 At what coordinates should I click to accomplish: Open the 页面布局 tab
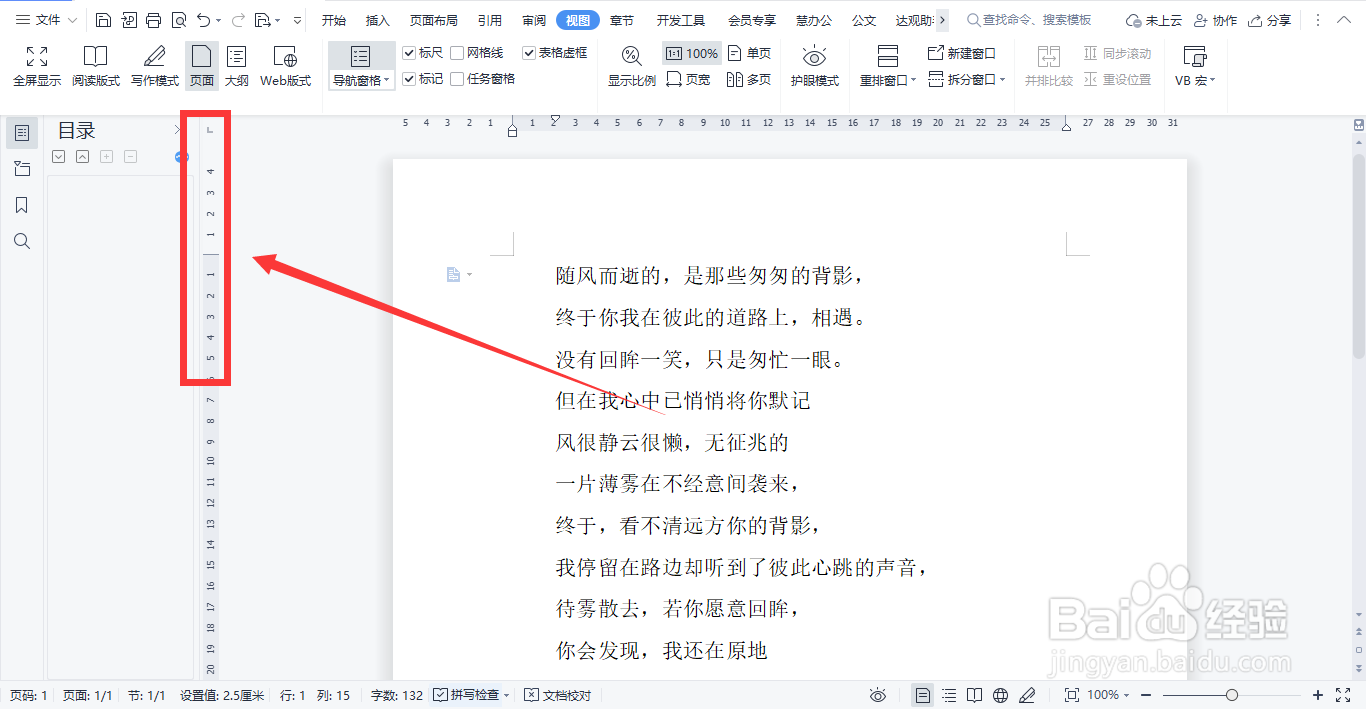coord(434,20)
